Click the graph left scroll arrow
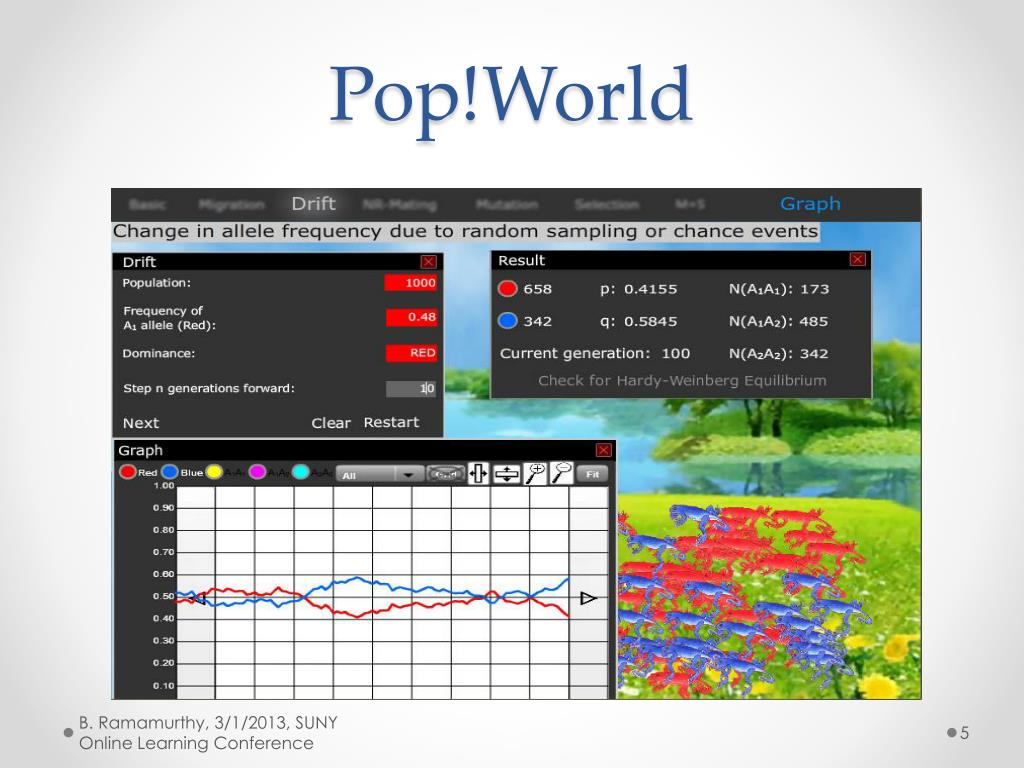1024x768 pixels. tap(198, 598)
